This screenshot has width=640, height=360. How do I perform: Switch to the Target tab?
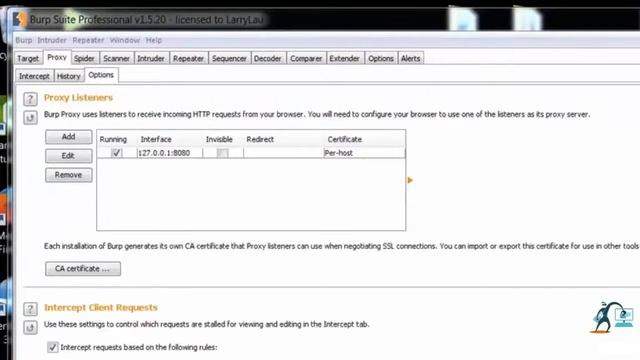point(28,58)
